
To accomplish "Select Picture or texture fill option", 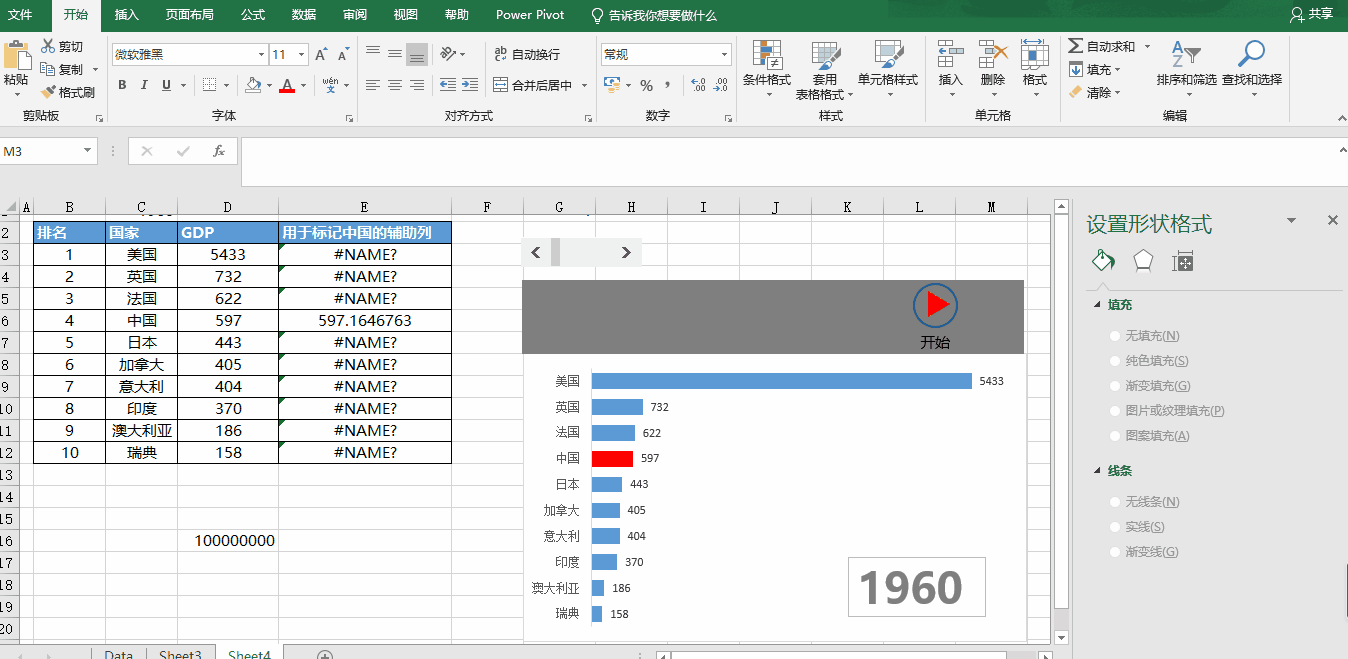I will click(x=1114, y=411).
